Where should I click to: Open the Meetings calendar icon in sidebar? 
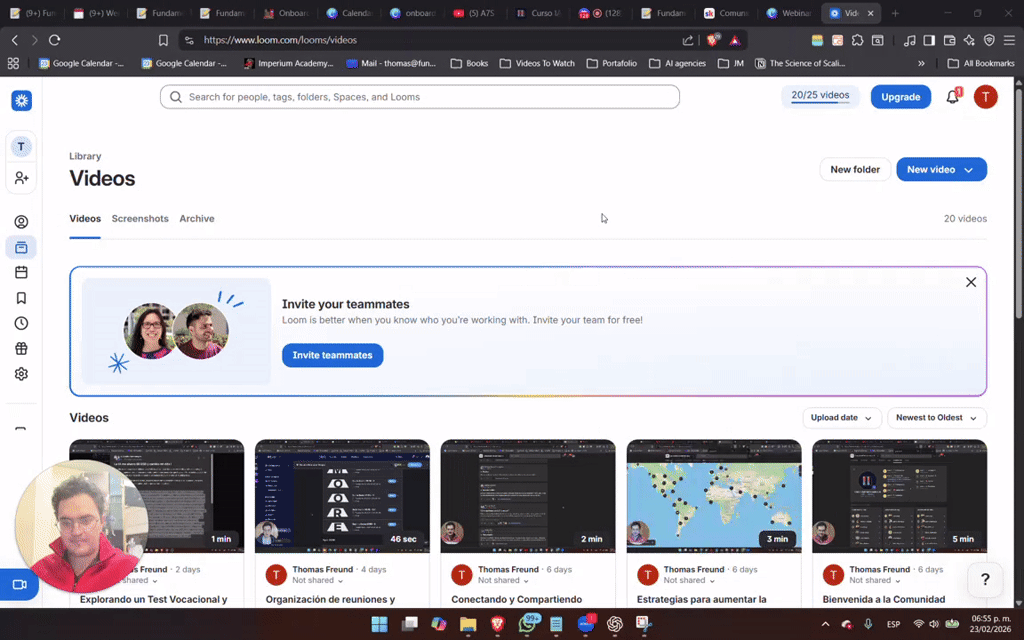[21, 272]
